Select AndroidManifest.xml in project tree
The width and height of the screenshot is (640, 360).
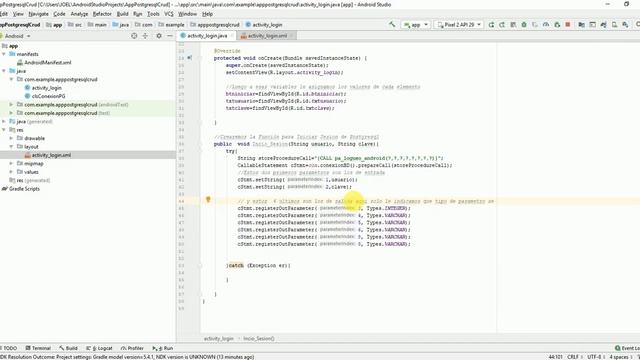(47, 62)
